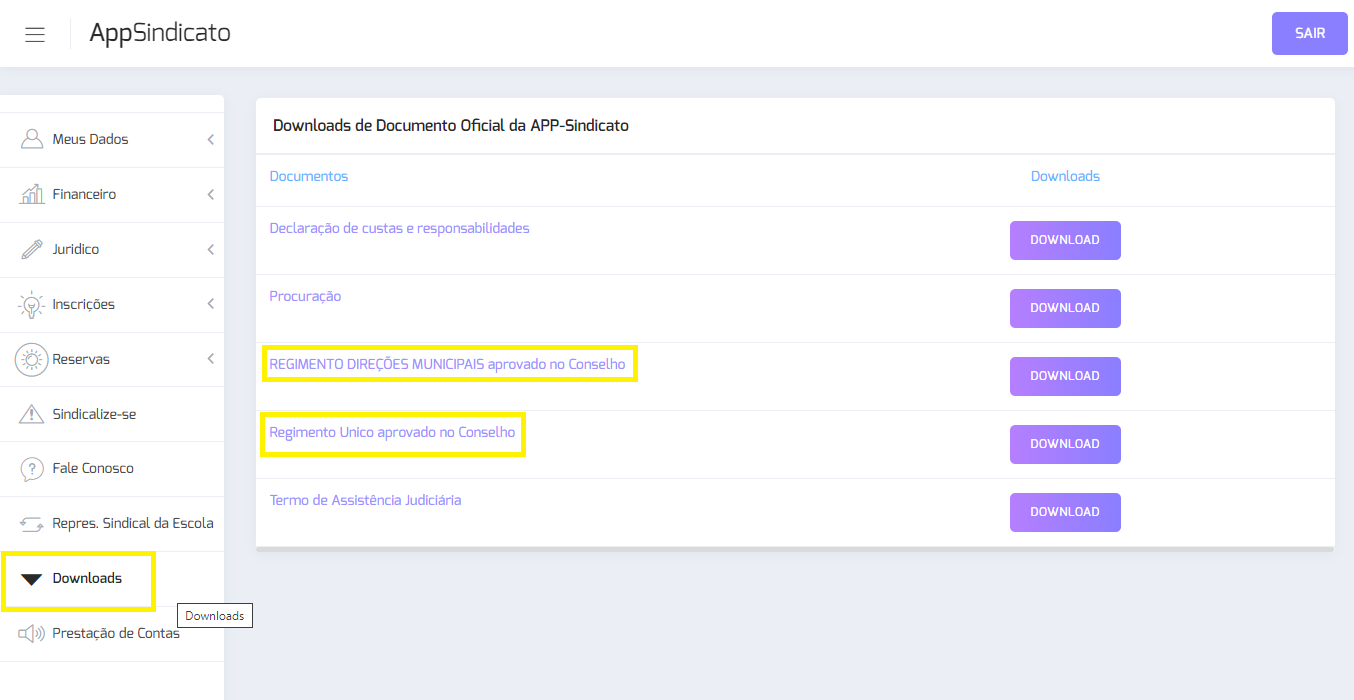Click the Financeiro bar chart icon

coord(32,194)
